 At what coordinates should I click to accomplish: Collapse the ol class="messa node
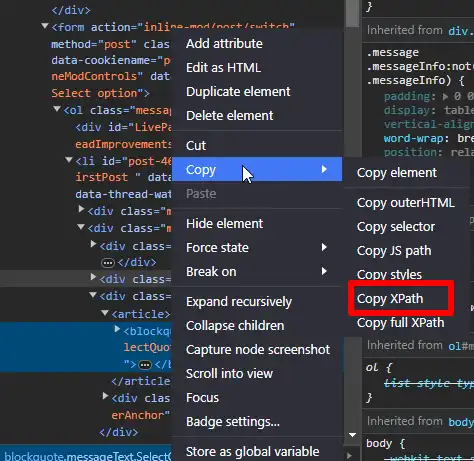pos(57,109)
